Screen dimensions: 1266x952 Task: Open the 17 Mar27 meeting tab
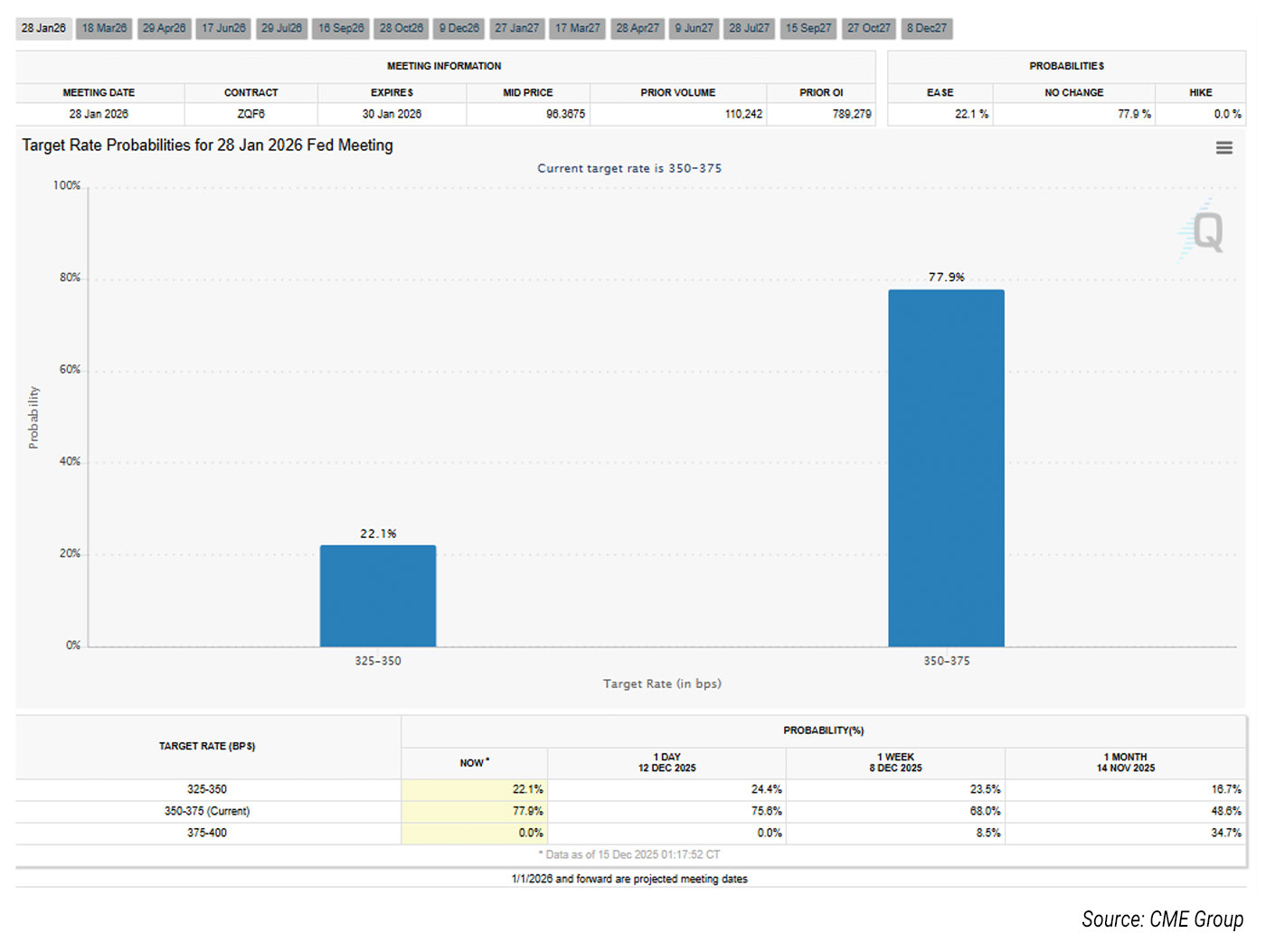click(577, 28)
